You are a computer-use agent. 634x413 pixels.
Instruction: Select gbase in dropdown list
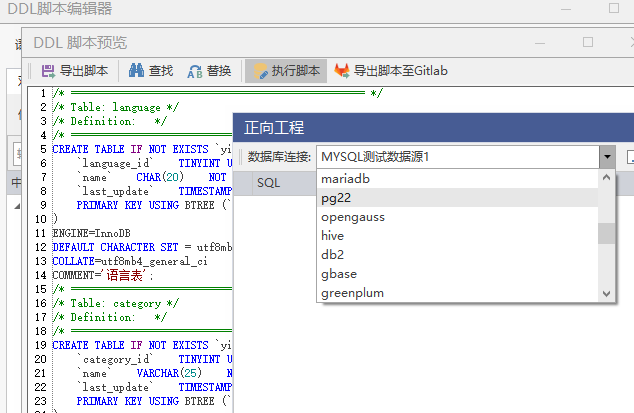click(457, 274)
